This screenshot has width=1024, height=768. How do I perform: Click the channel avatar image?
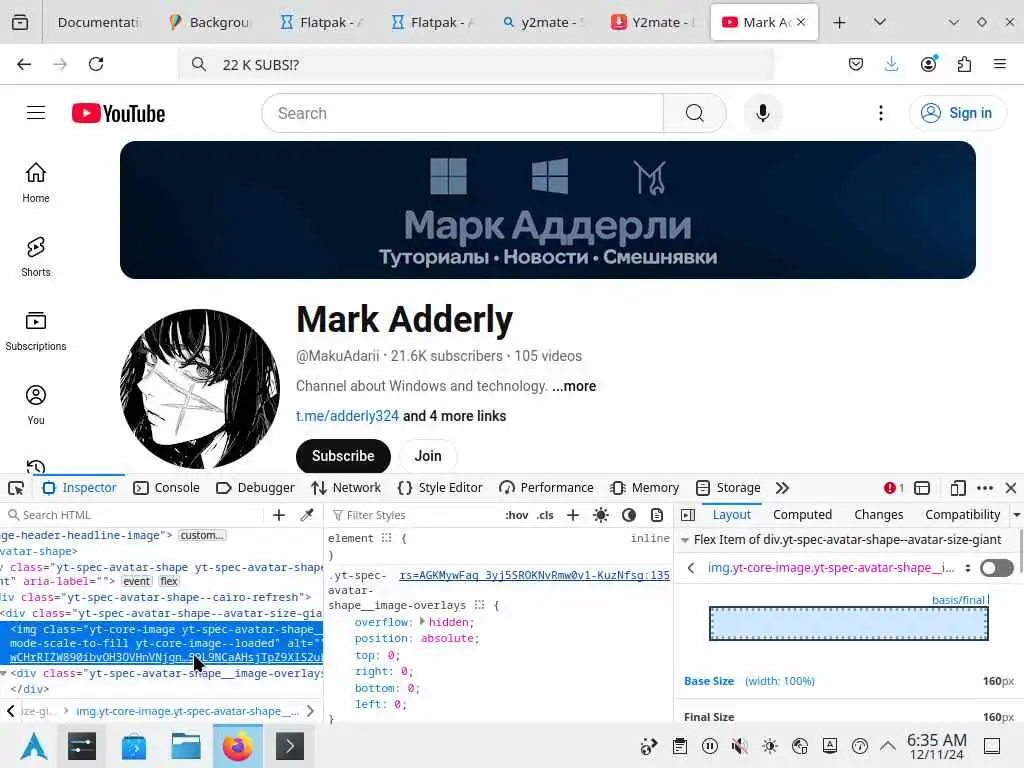point(200,389)
